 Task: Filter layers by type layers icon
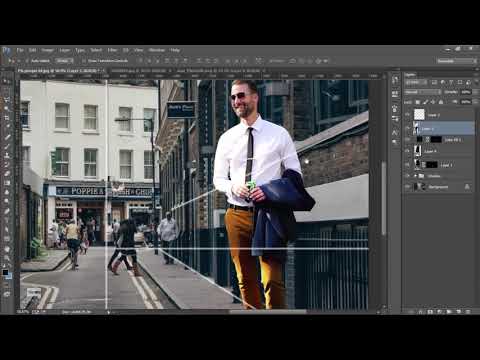(451, 82)
